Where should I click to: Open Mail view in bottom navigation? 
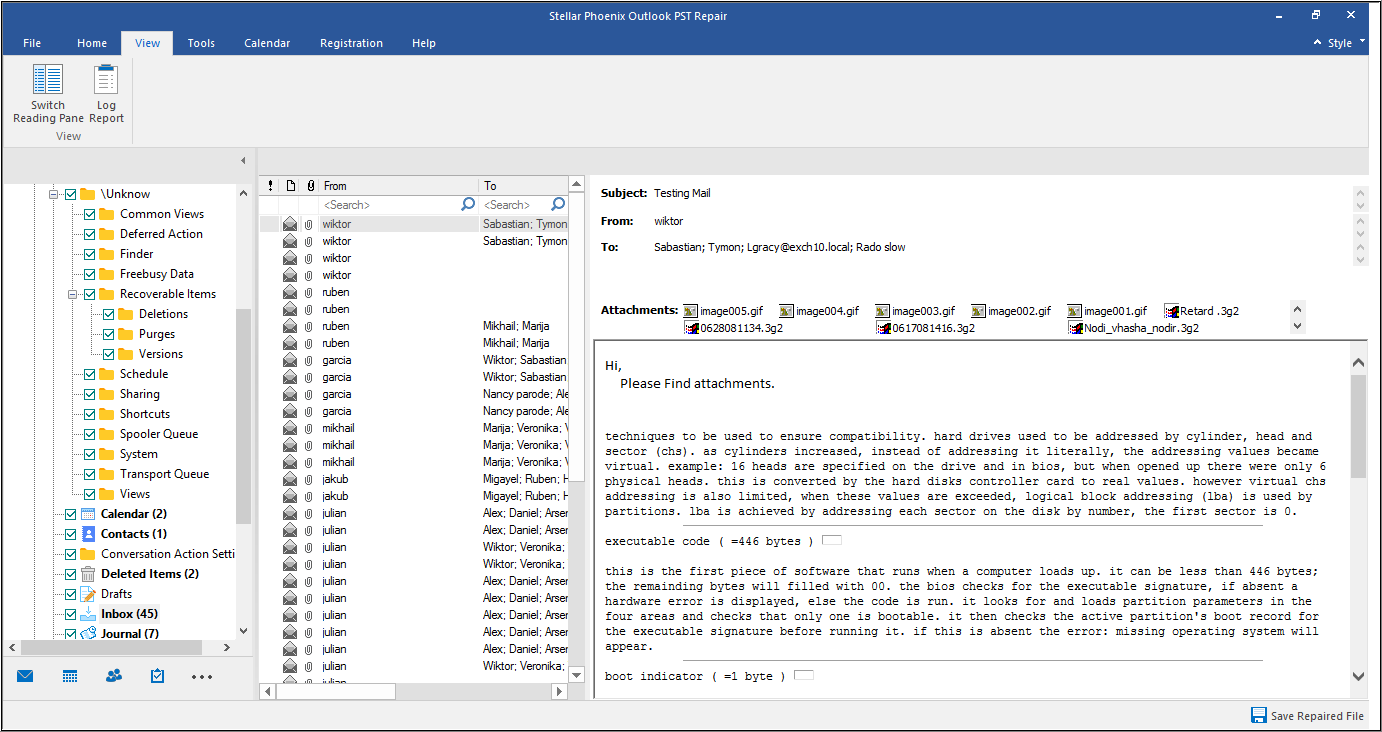25,676
